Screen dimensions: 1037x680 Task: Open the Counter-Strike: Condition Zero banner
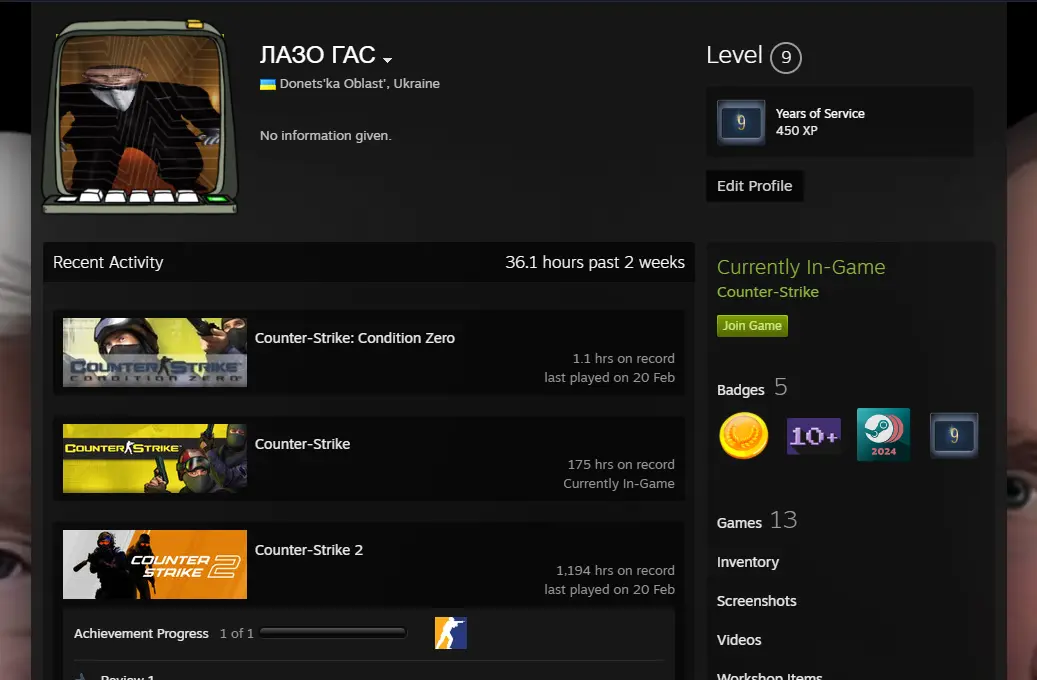[155, 352]
